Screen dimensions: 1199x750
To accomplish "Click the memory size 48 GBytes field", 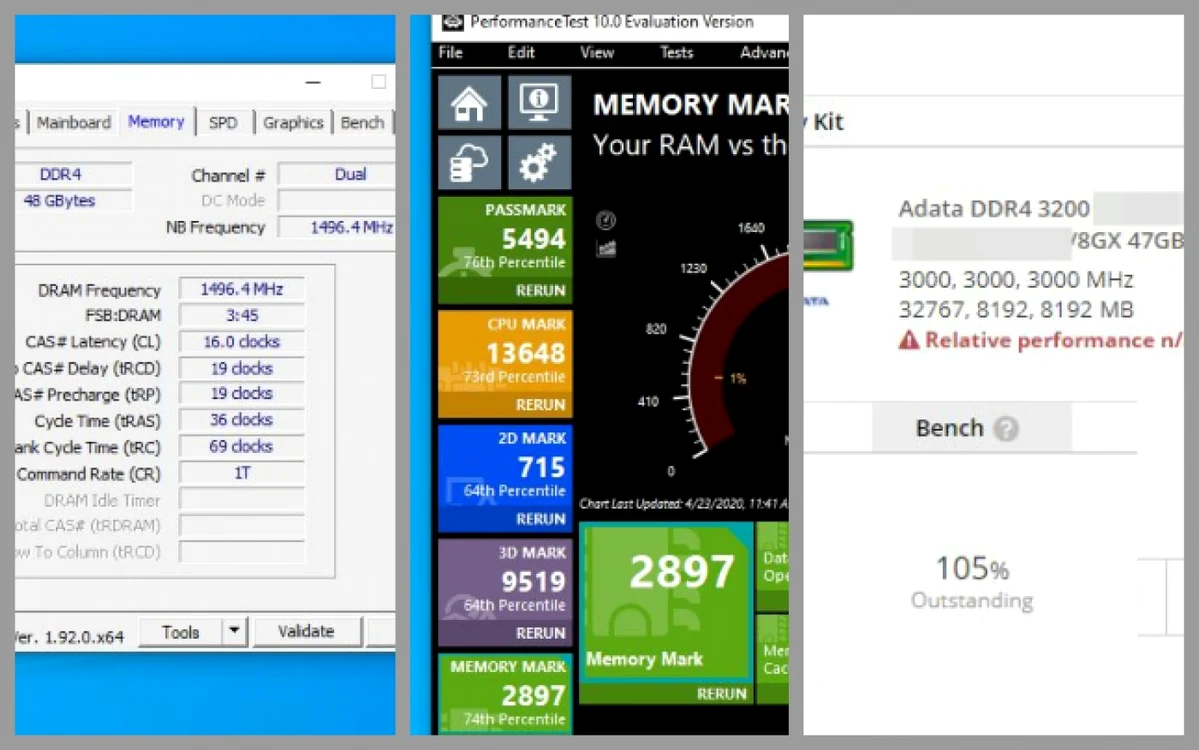I will coord(73,200).
